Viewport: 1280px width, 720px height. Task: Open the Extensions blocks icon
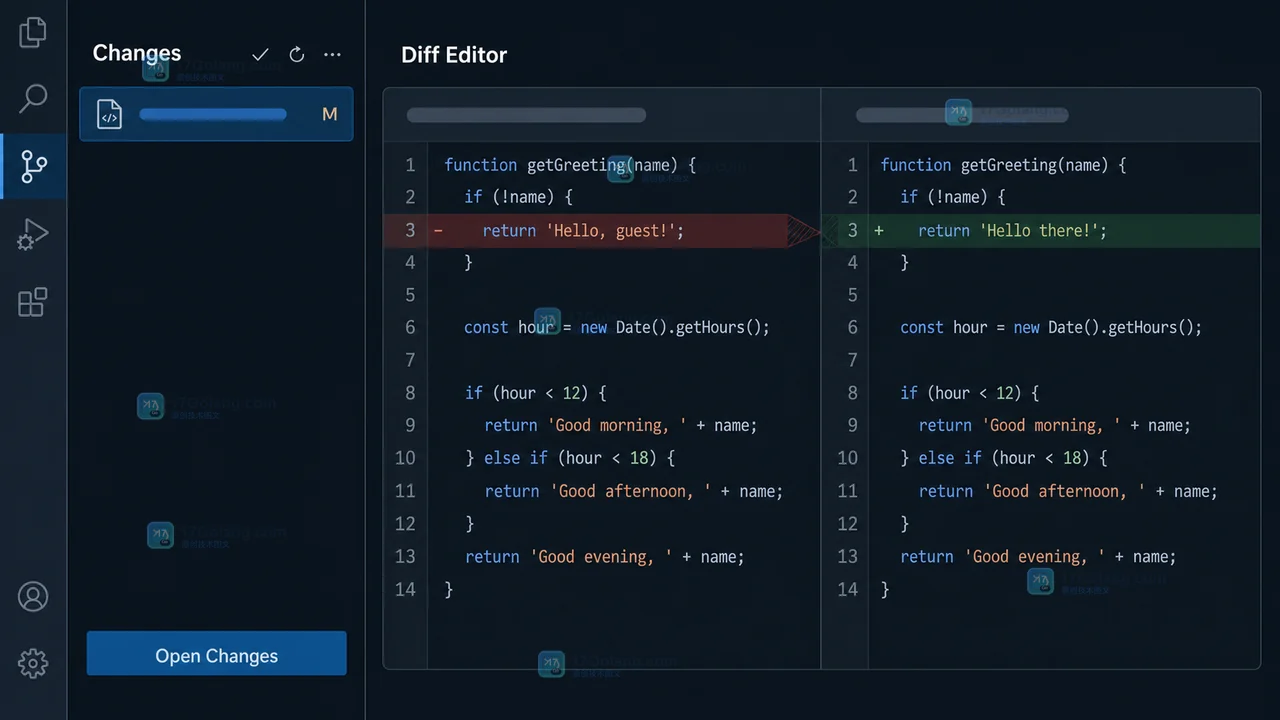click(33, 302)
